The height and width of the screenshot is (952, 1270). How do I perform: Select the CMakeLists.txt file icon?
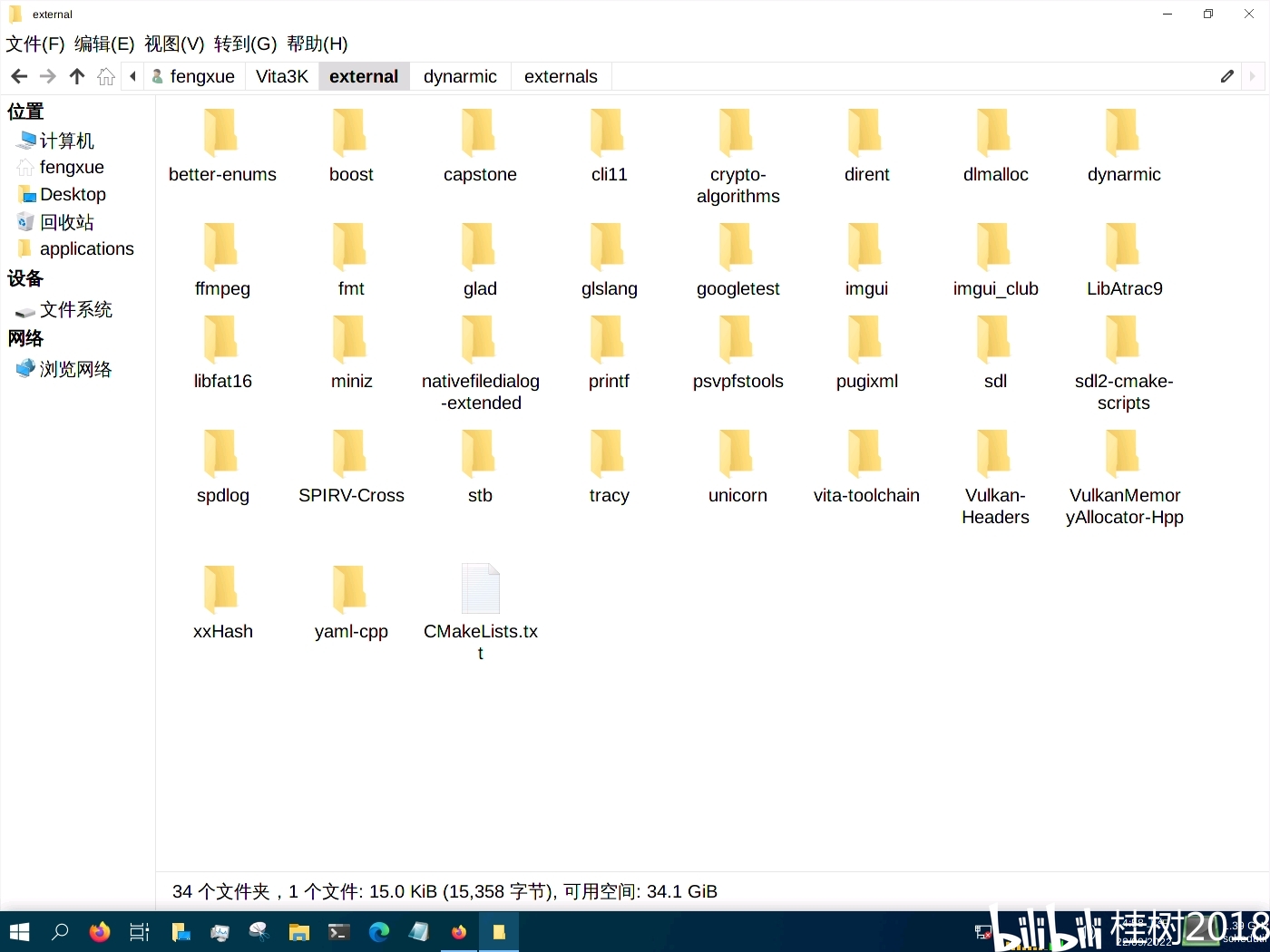pos(481,588)
